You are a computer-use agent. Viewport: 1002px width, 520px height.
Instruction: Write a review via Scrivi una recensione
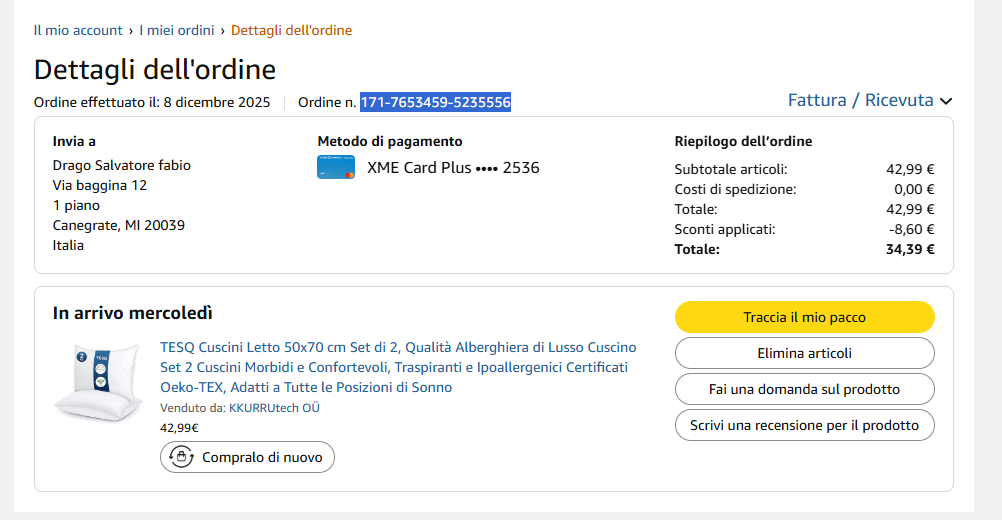[804, 425]
